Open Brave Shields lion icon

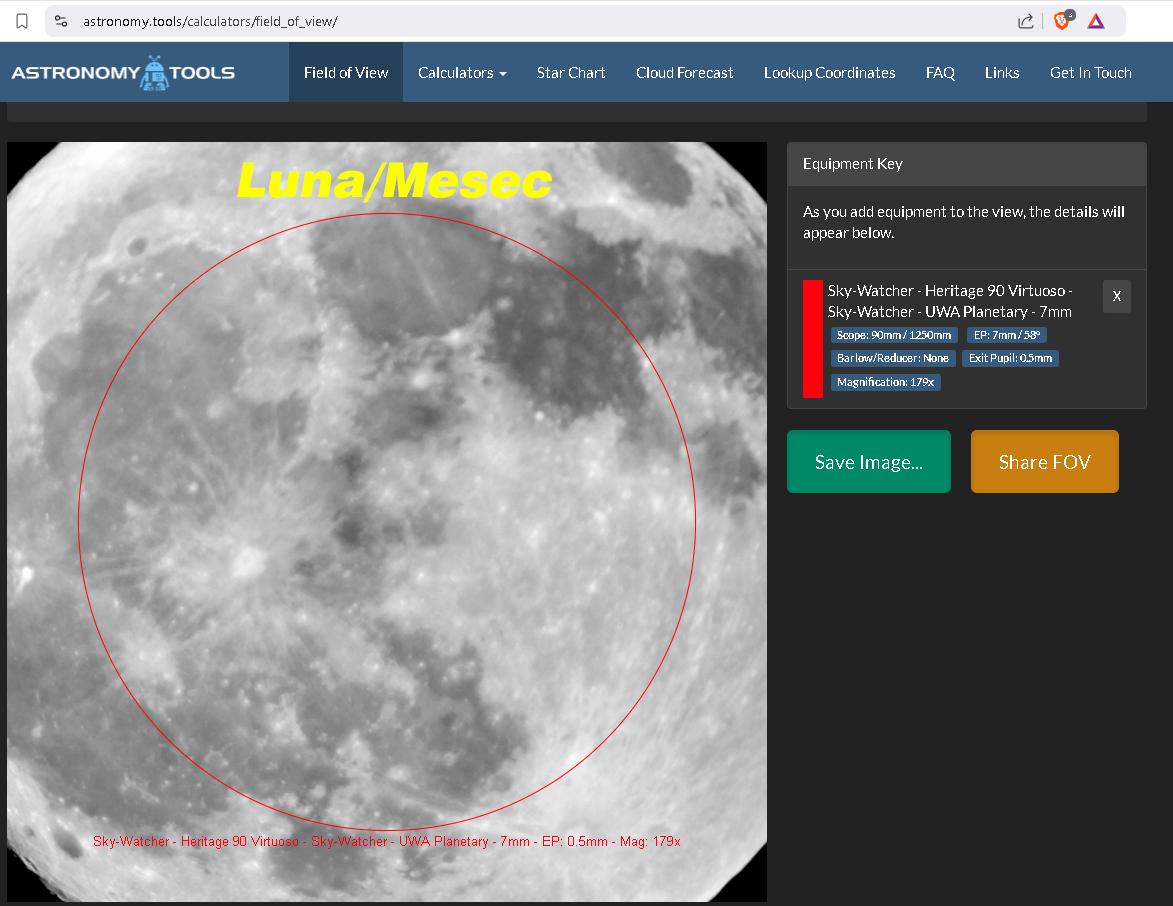click(x=1062, y=21)
